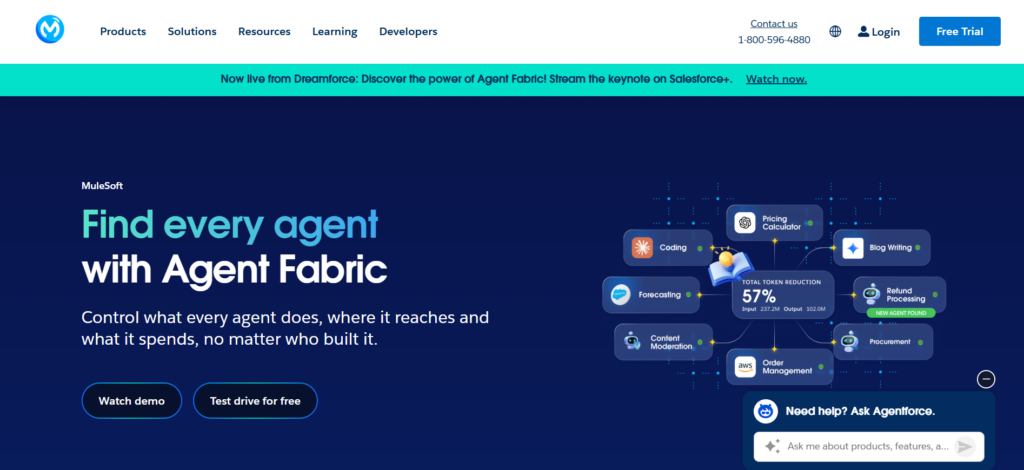Viewport: 1024px width, 470px height.
Task: Click the orange Coding agent icon
Action: pos(643,247)
